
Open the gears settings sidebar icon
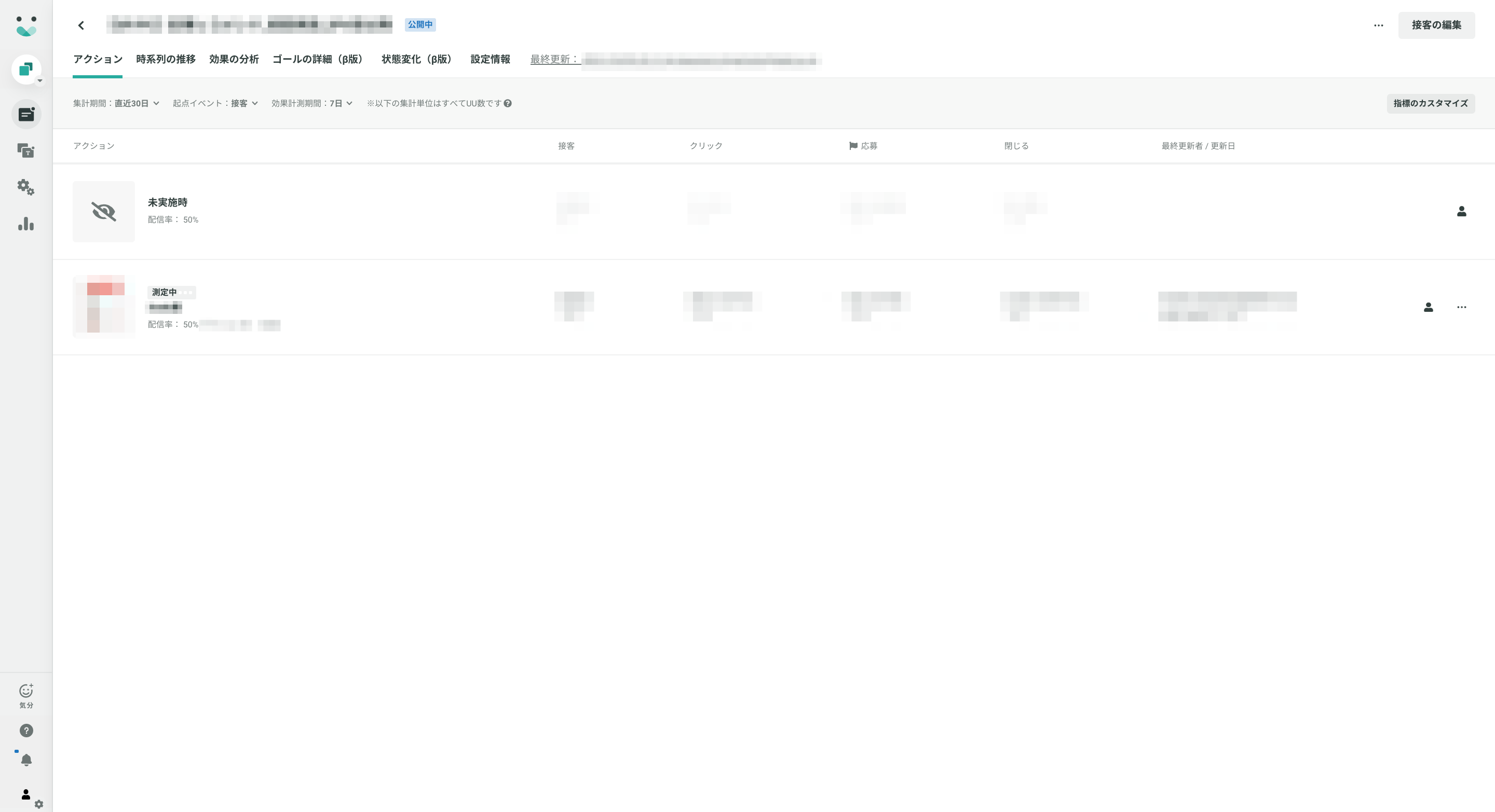coord(25,187)
